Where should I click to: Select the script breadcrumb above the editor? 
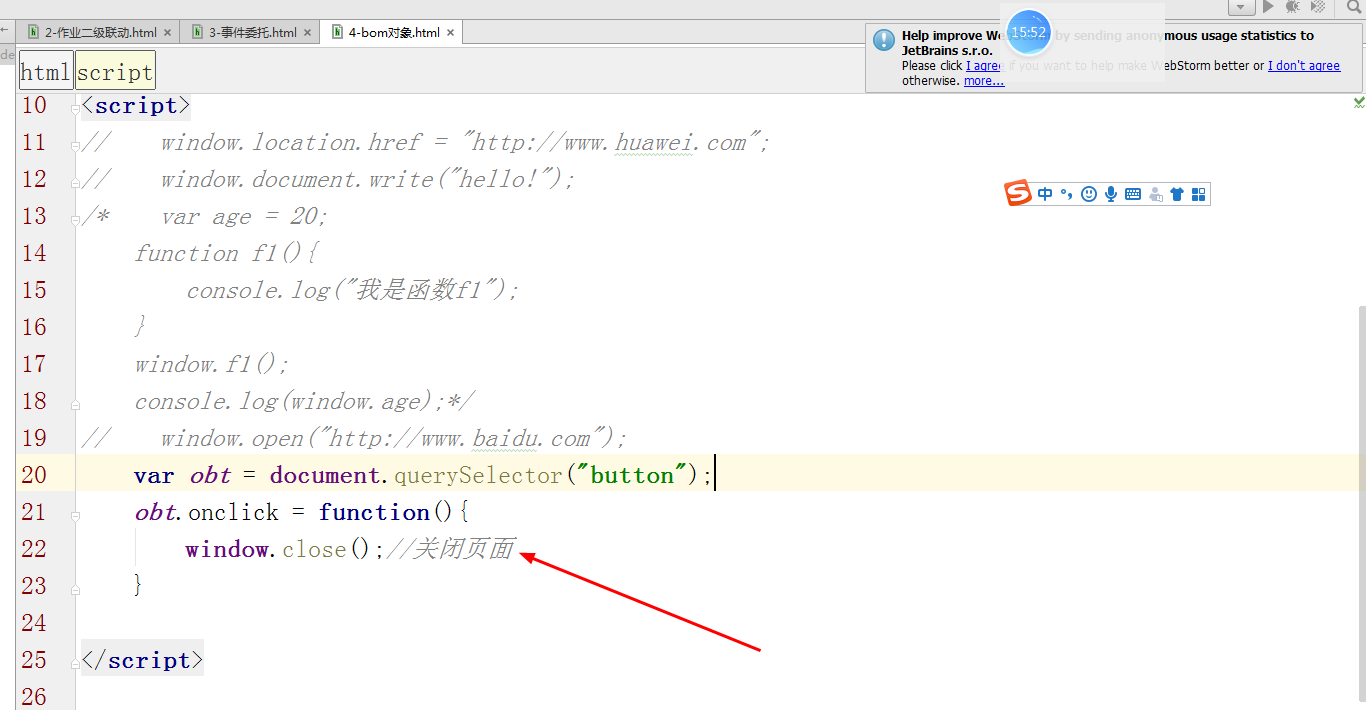pyautogui.click(x=114, y=71)
